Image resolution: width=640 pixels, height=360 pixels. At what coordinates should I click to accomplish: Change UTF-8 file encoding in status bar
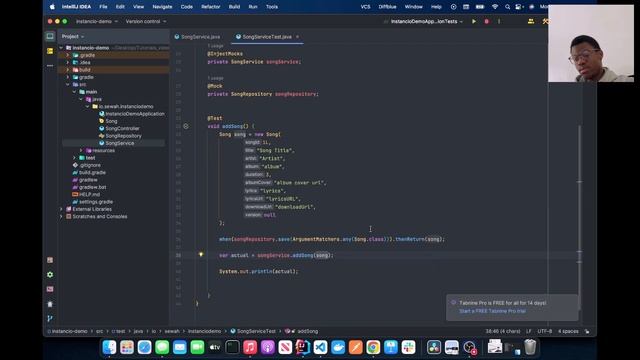(x=544, y=331)
